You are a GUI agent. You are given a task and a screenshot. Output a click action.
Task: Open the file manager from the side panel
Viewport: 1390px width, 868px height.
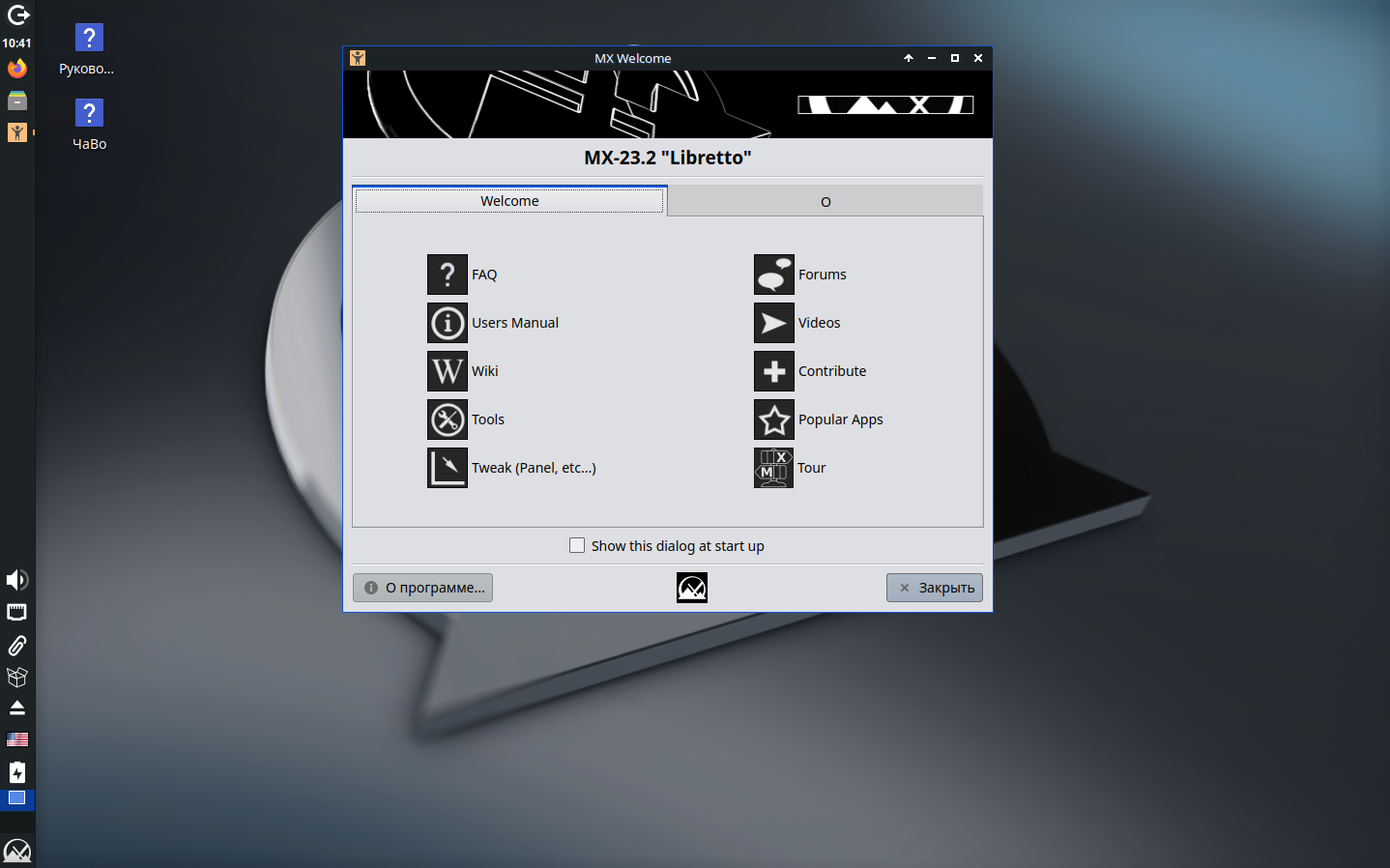(17, 101)
